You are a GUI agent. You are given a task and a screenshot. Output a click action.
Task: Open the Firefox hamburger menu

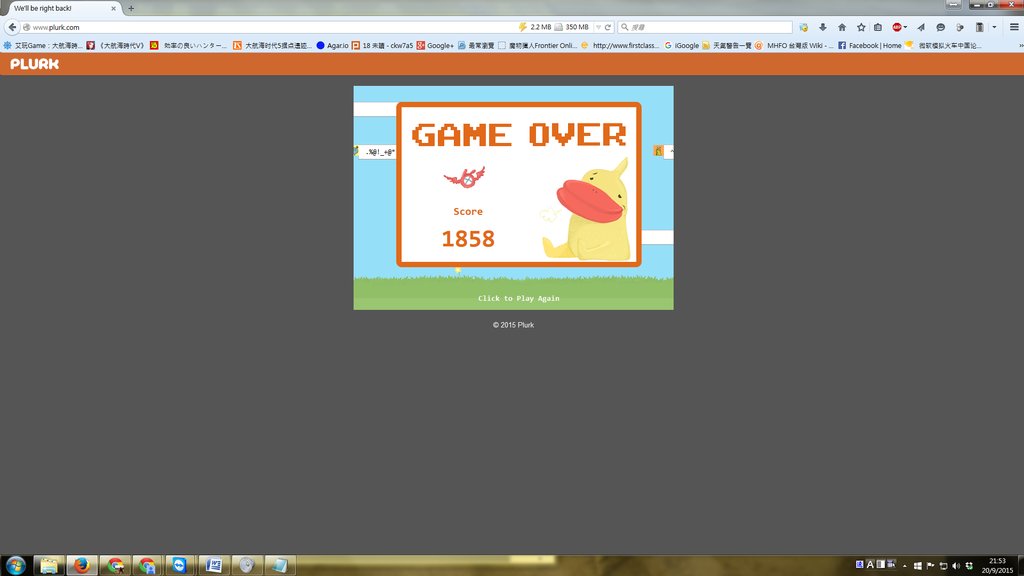pos(1014,27)
